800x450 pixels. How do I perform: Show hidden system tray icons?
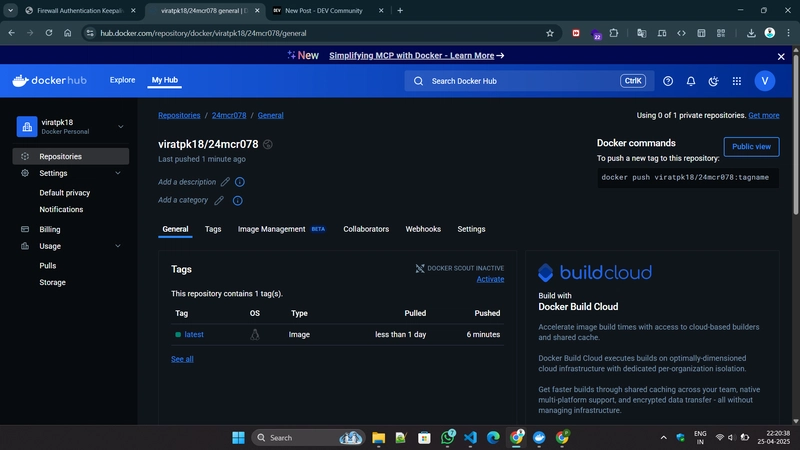663,438
